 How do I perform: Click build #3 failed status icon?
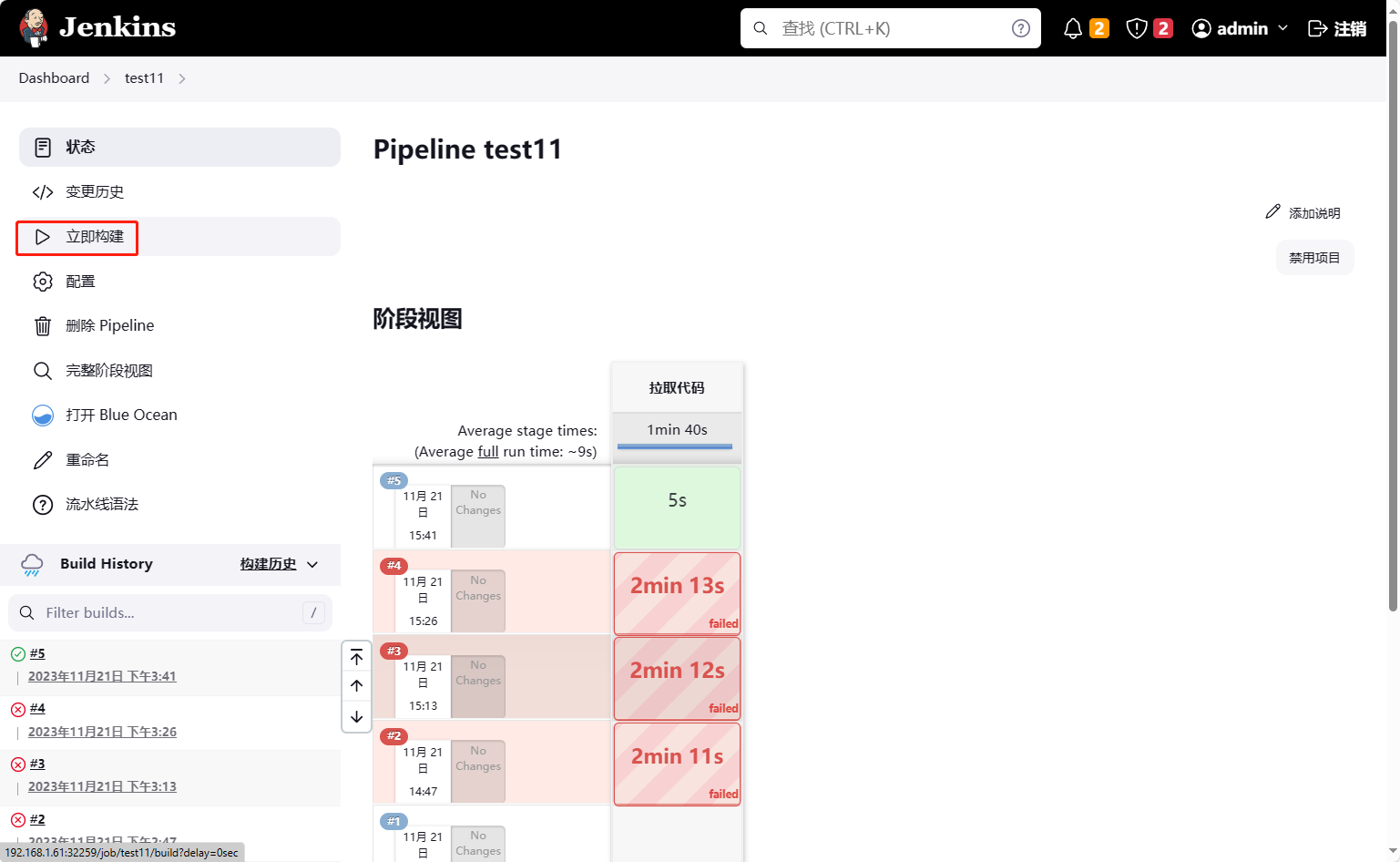click(17, 765)
